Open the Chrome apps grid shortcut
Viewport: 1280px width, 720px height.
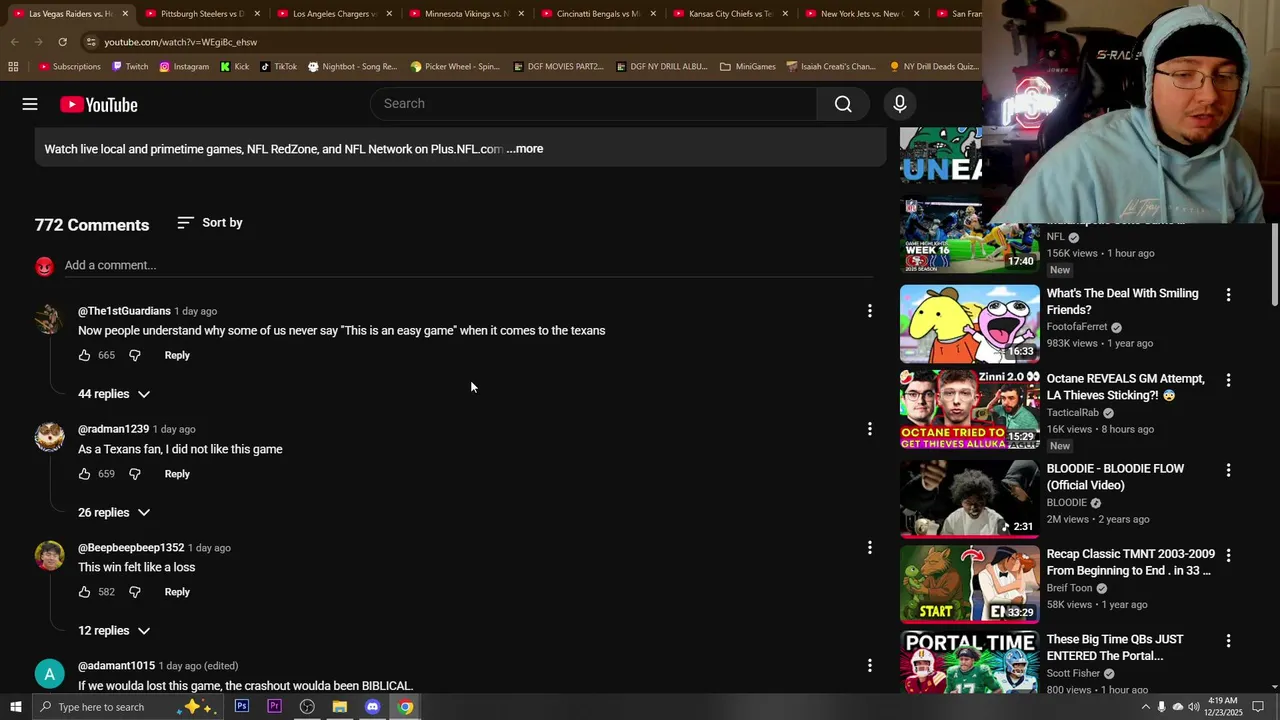click(13, 67)
